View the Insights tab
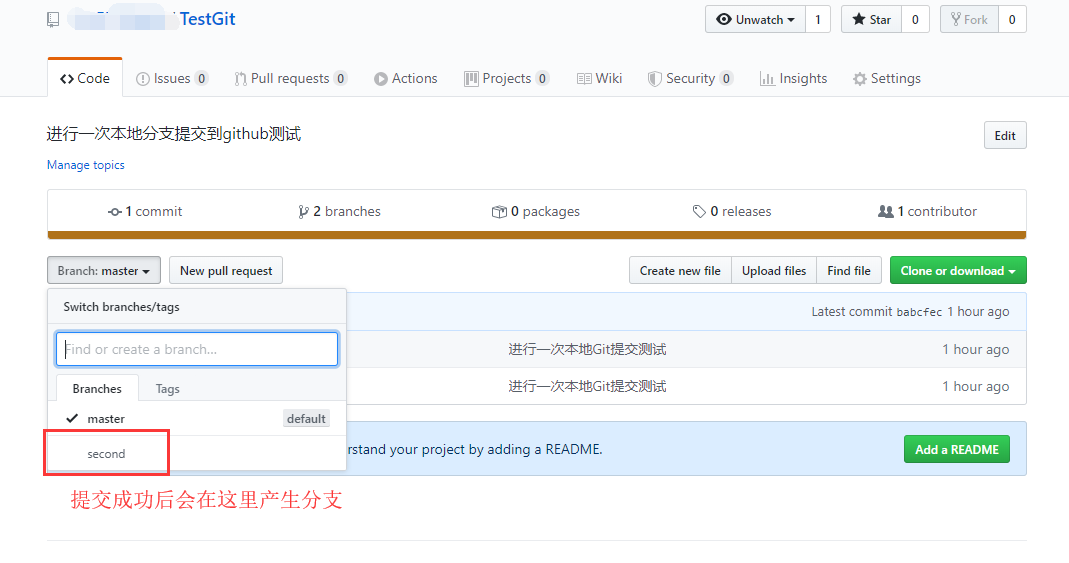The image size is (1069, 563). [794, 78]
